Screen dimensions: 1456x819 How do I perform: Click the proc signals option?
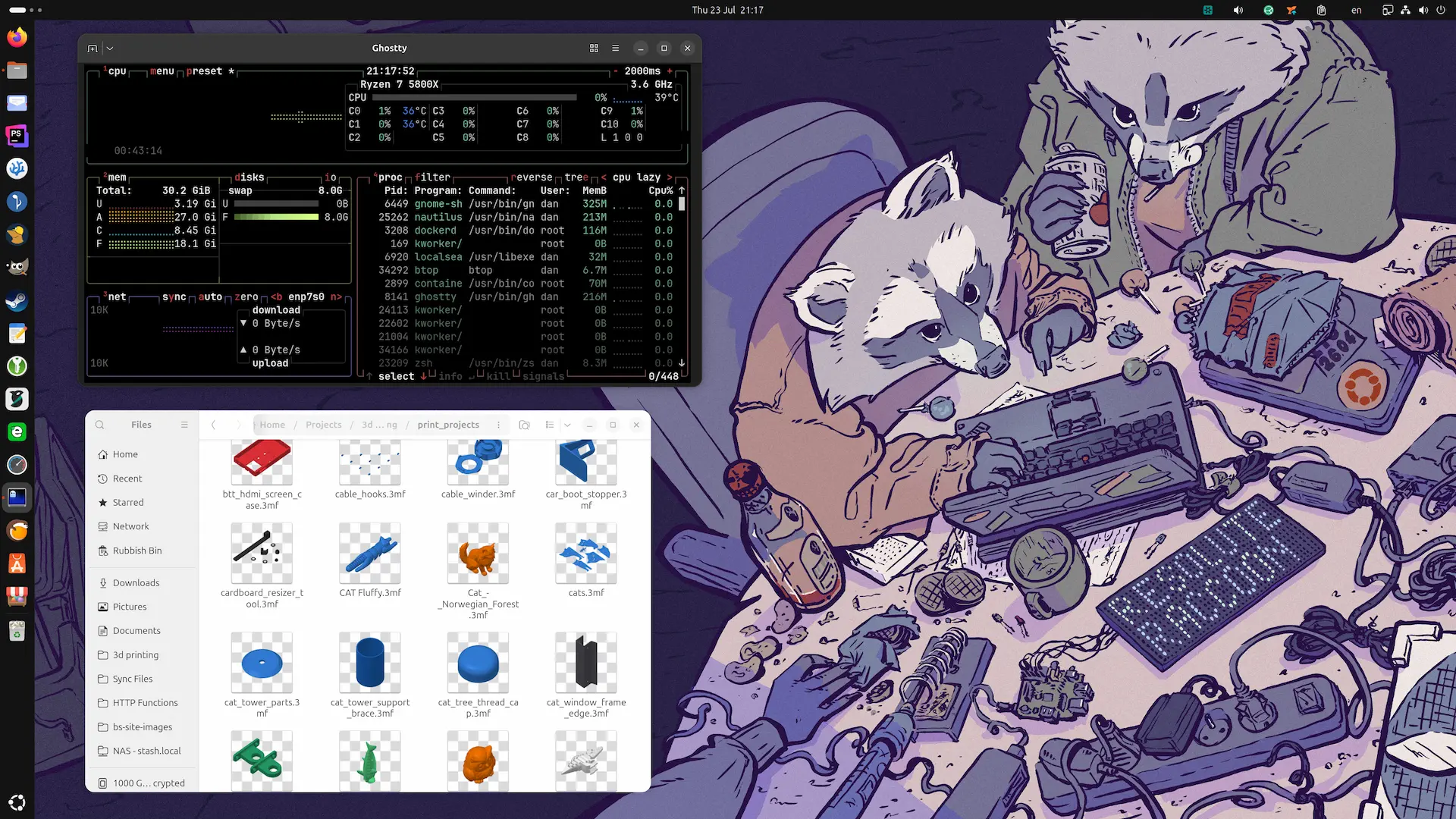543,377
